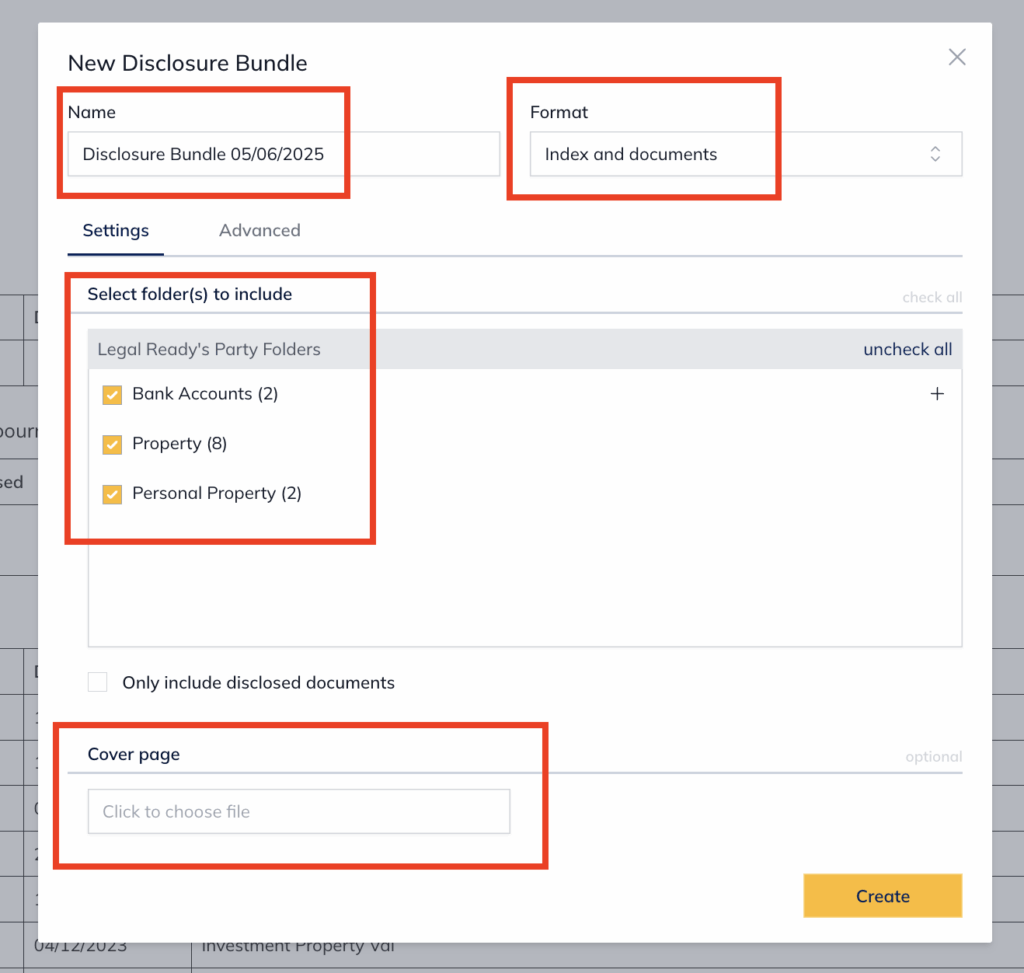Viewport: 1024px width, 973px height.
Task: Click the Property (8) folder label
Action: point(180,444)
